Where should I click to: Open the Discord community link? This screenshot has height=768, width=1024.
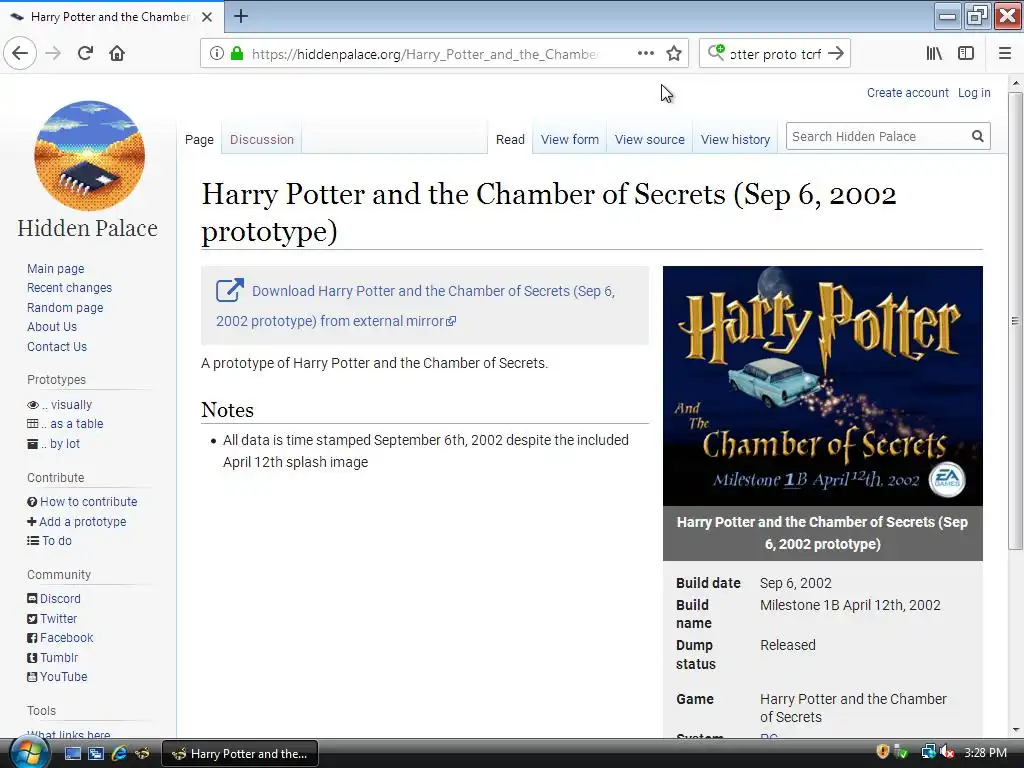tap(60, 599)
